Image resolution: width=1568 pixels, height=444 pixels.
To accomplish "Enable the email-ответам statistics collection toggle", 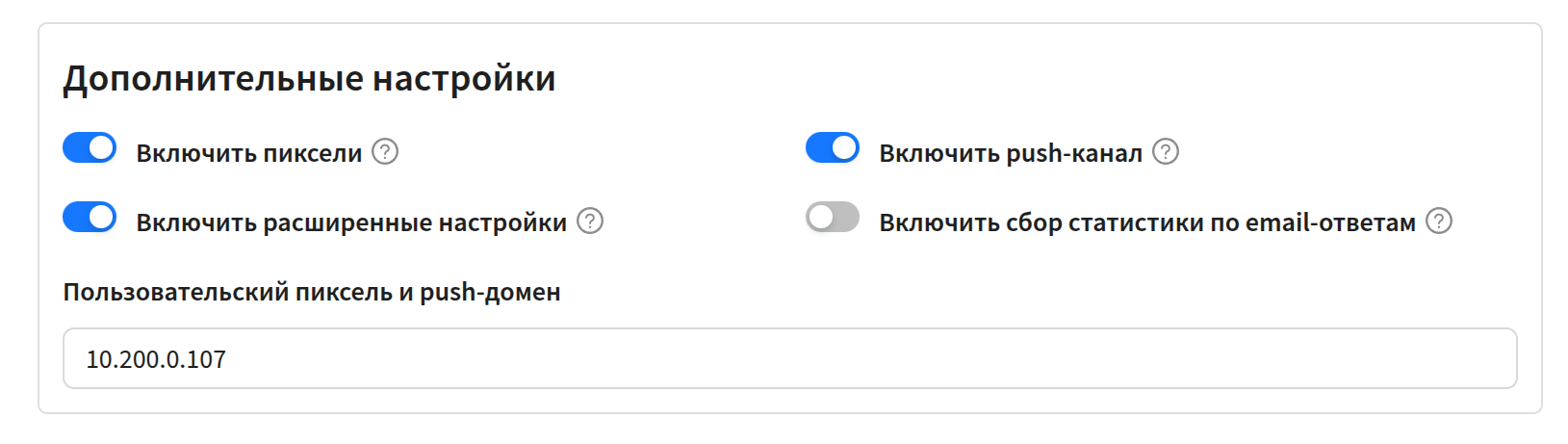I will coord(833,218).
